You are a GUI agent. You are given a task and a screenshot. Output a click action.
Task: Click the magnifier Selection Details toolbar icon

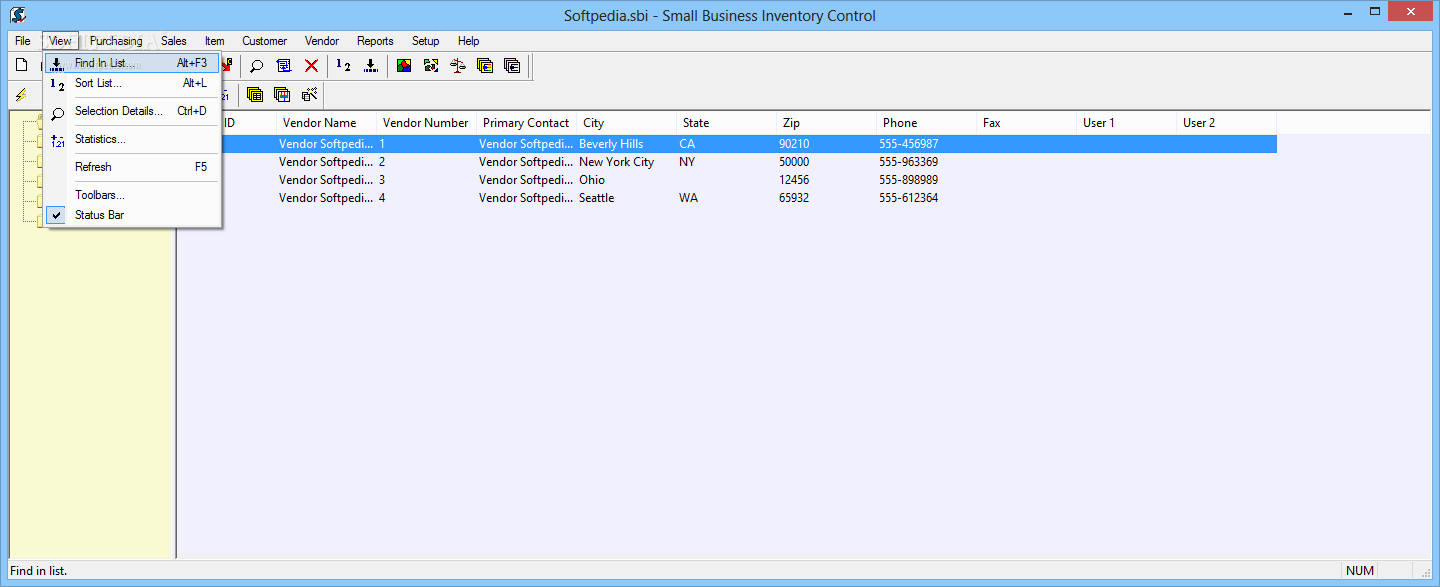(257, 66)
